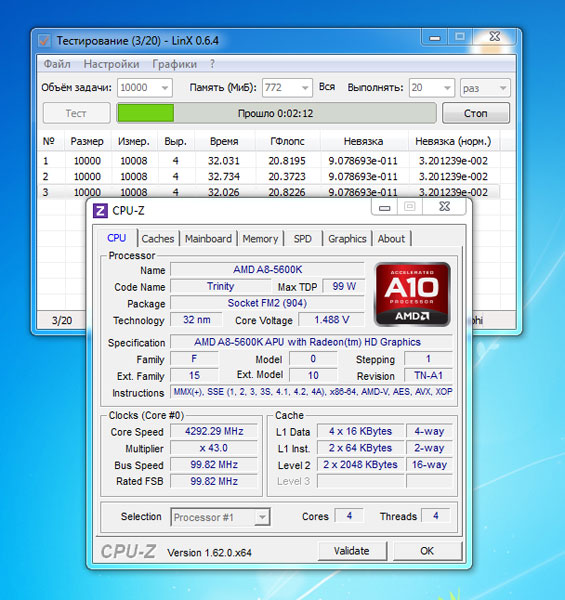Click the Время column header
This screenshot has height=600, width=565.
(224, 141)
